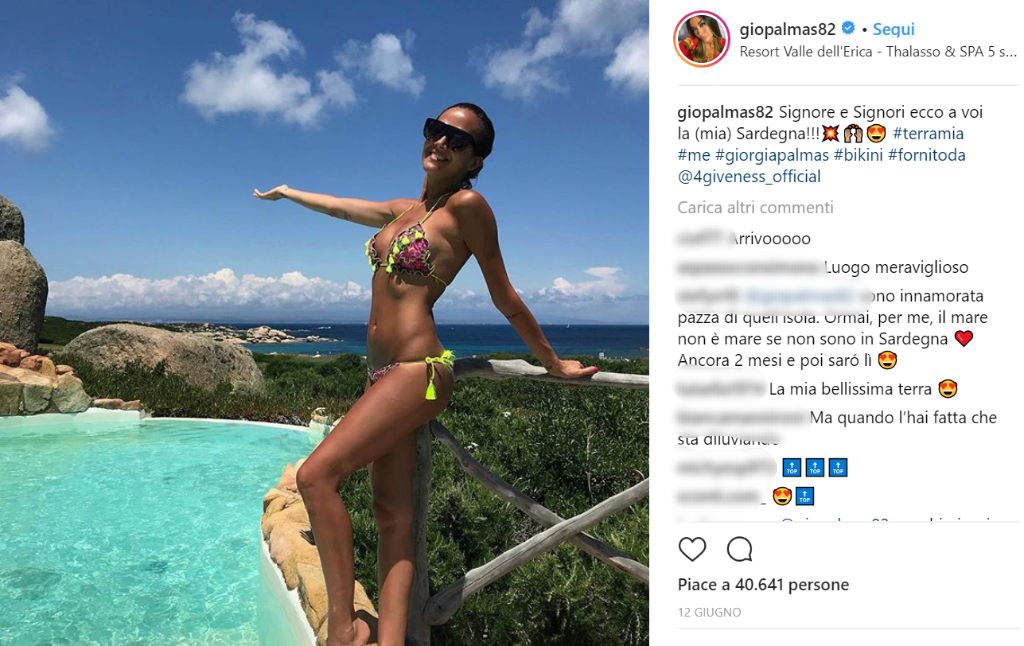Screen dimensions: 1024x646
Task: Load more comments with Carica altri commenti
Action: point(756,207)
